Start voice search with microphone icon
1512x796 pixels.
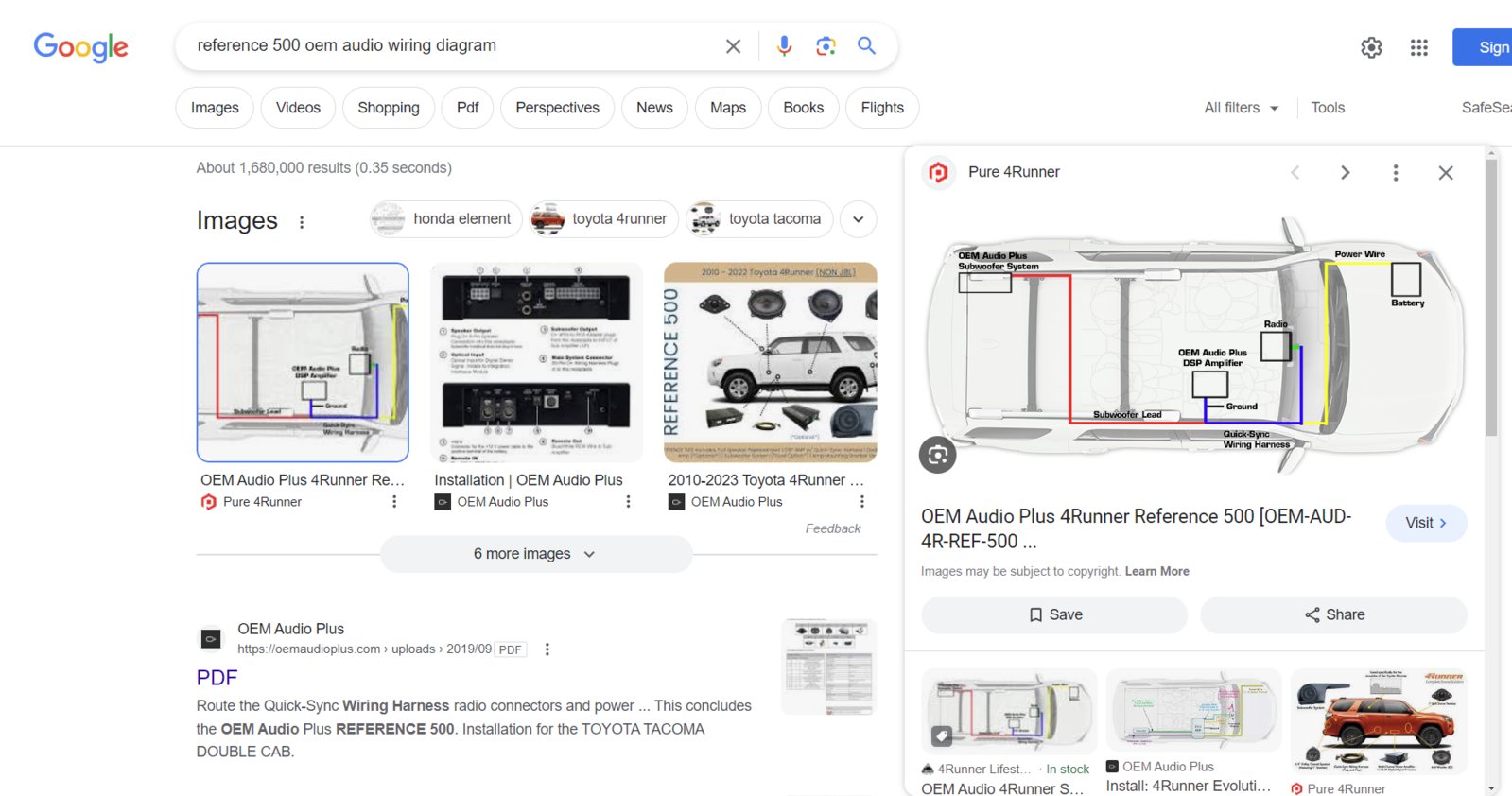[784, 46]
